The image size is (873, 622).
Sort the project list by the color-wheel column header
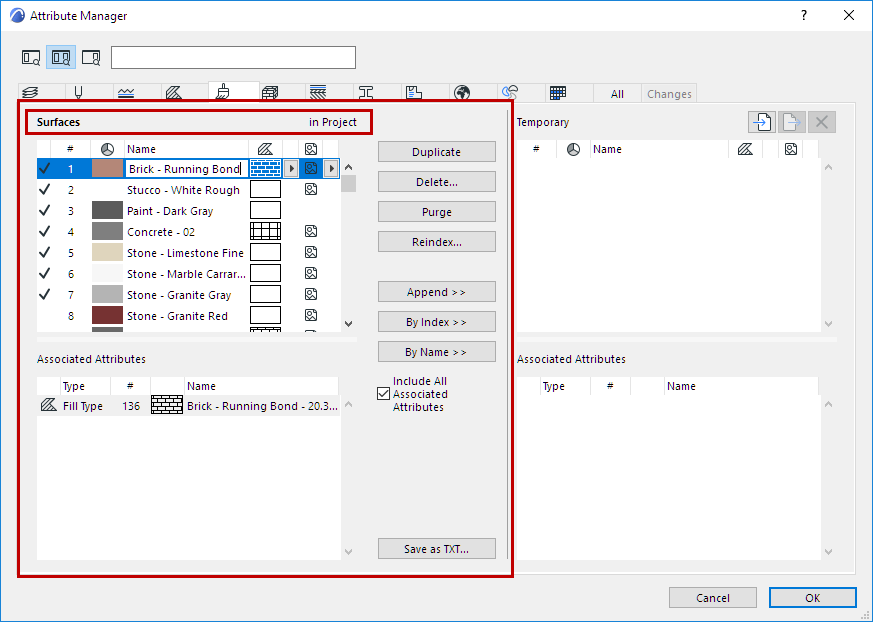pyautogui.click(x=107, y=149)
